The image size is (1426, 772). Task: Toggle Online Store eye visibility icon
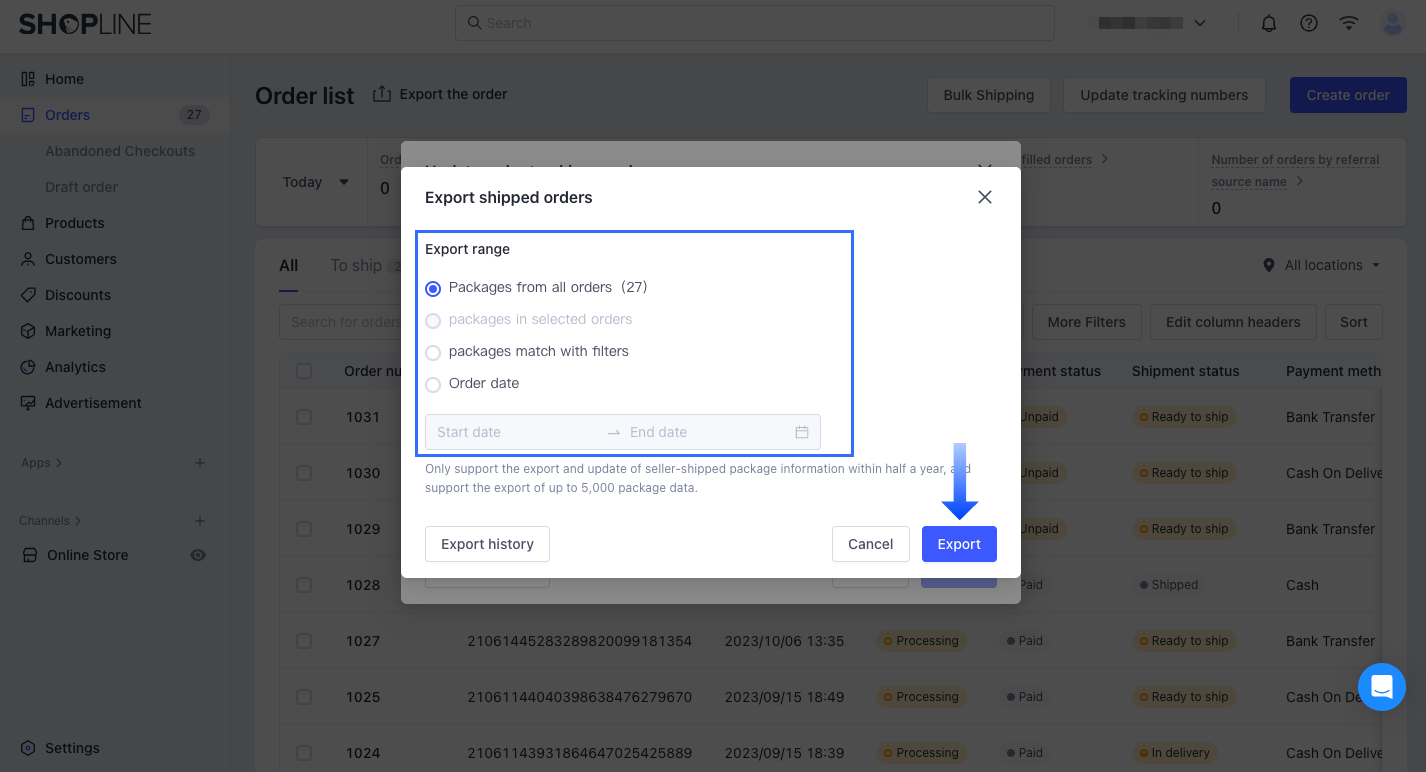198,555
